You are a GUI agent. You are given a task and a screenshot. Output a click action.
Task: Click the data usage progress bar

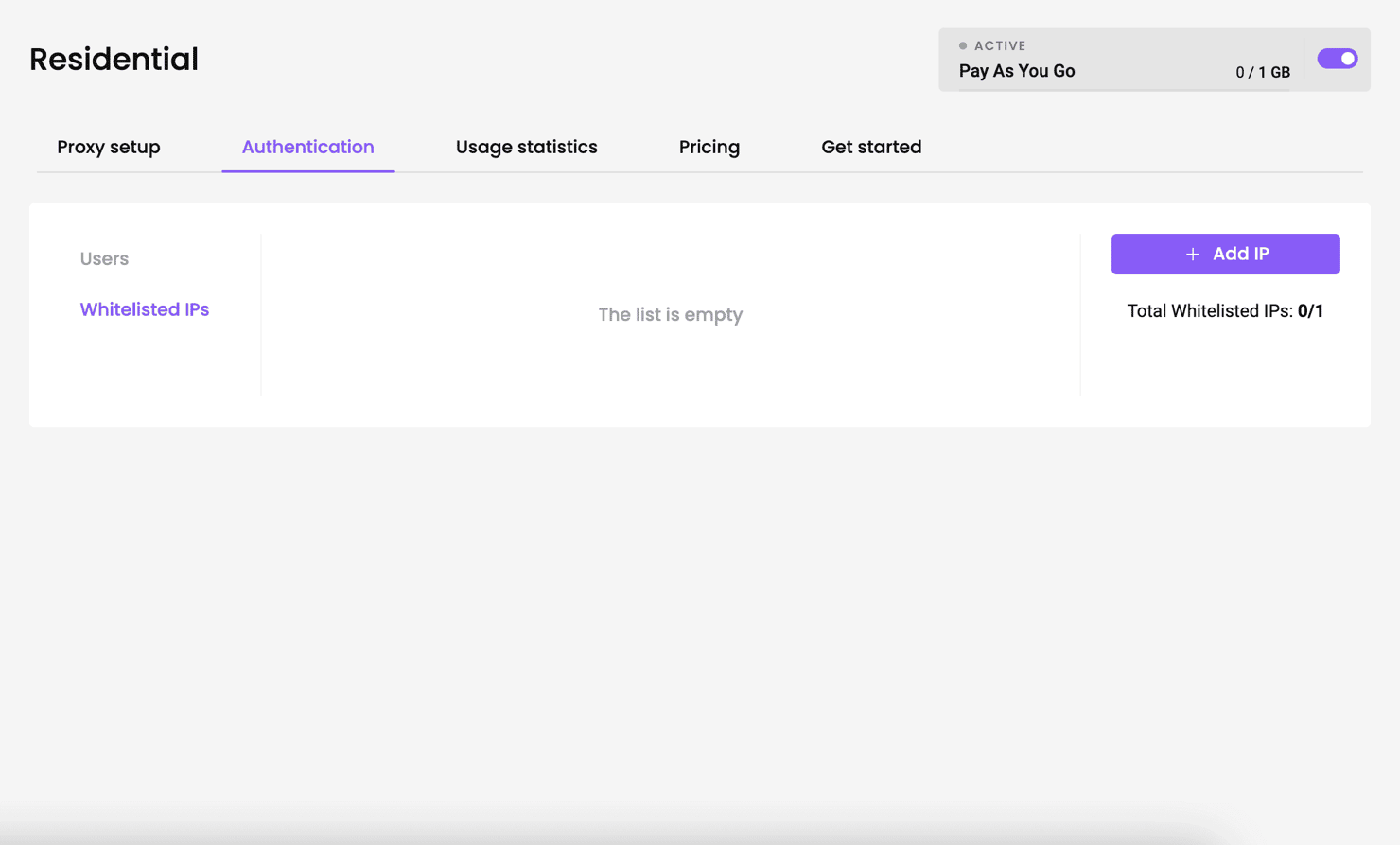click(1125, 90)
